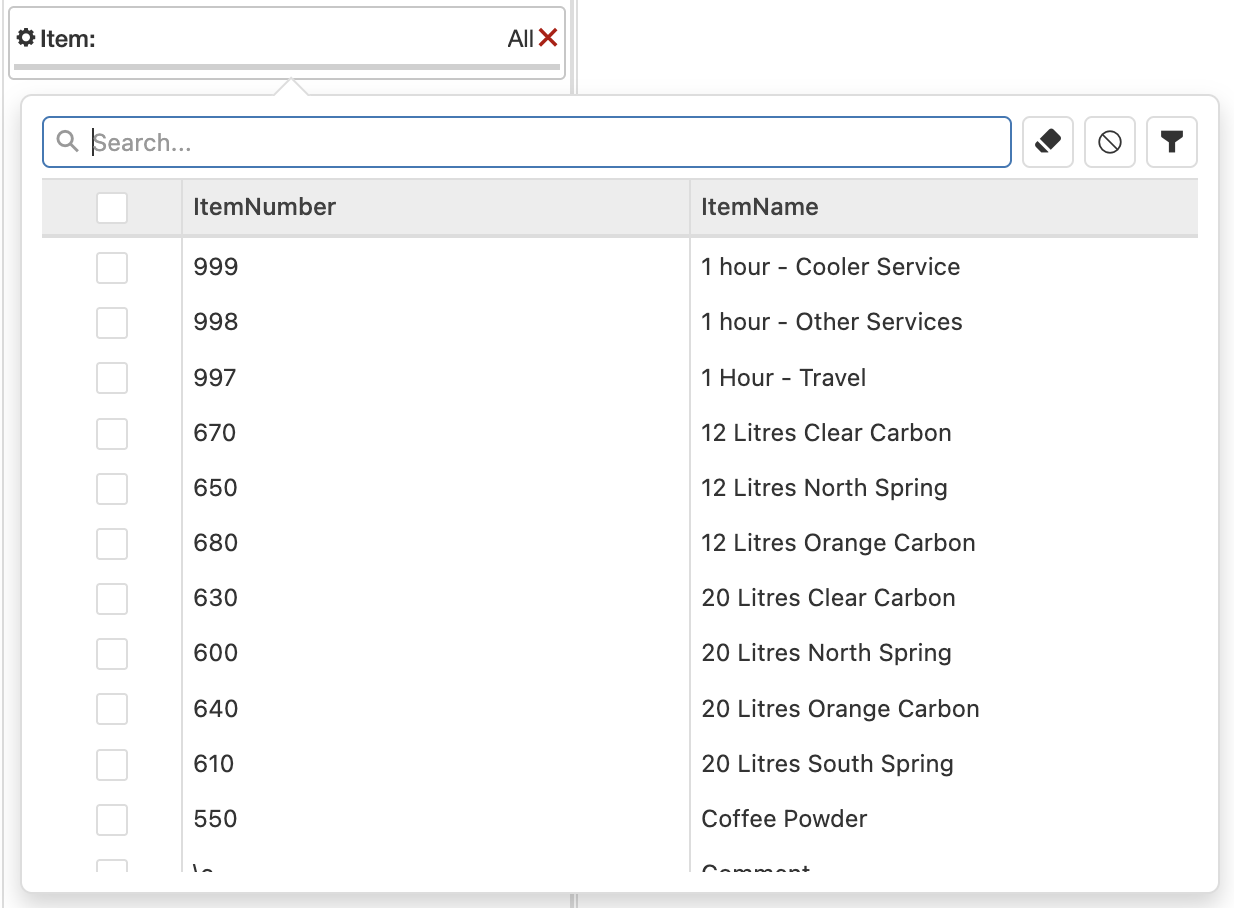Viewport: 1234px width, 908px height.
Task: Toggle the select-all header checkbox
Action: coord(112,208)
